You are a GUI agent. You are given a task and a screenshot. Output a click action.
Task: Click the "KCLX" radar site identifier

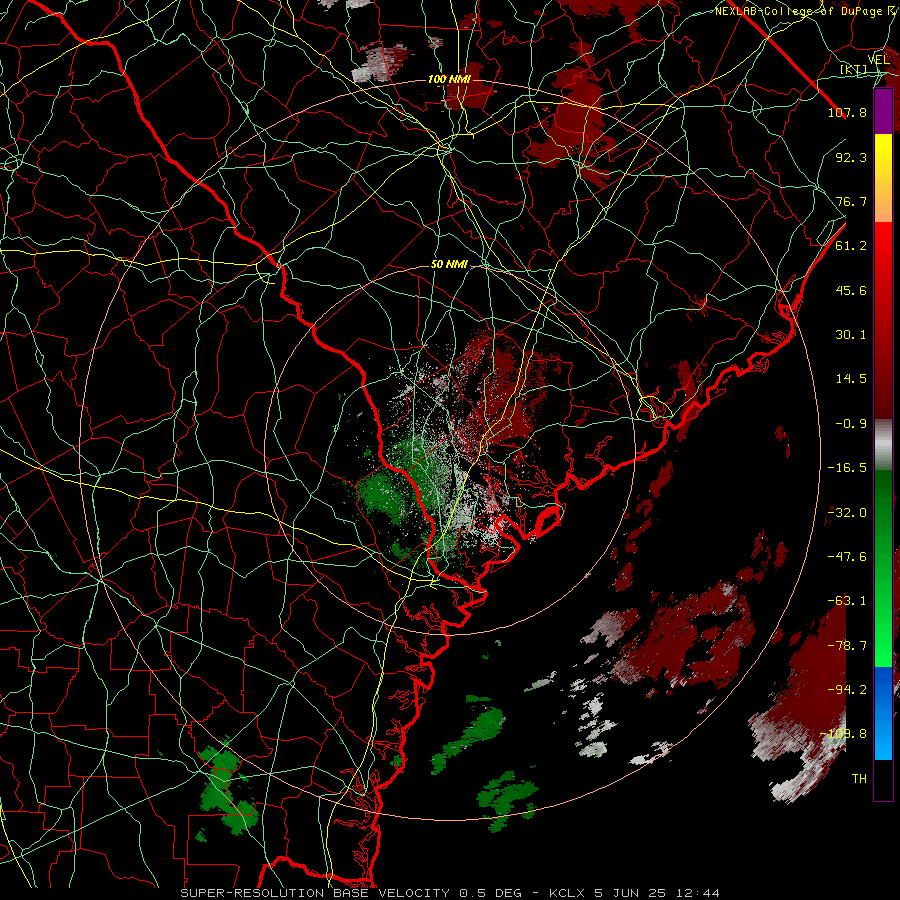pyautogui.click(x=567, y=893)
